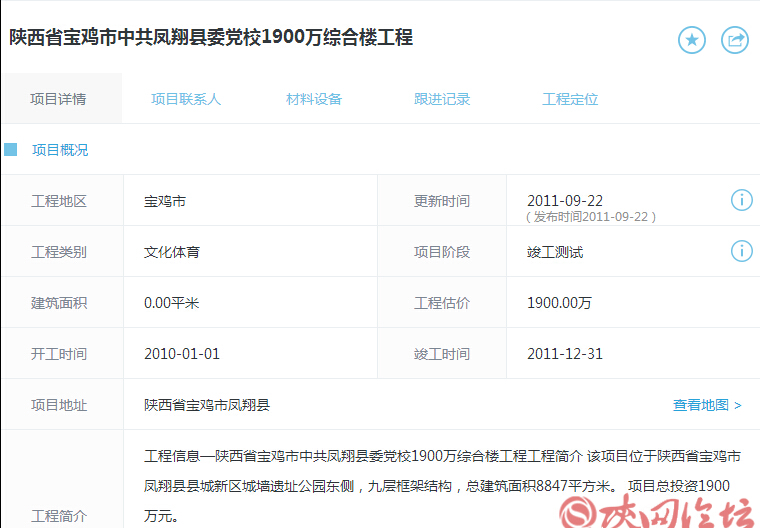Click the star icon to favorite the project
760x528 pixels.
(692, 40)
